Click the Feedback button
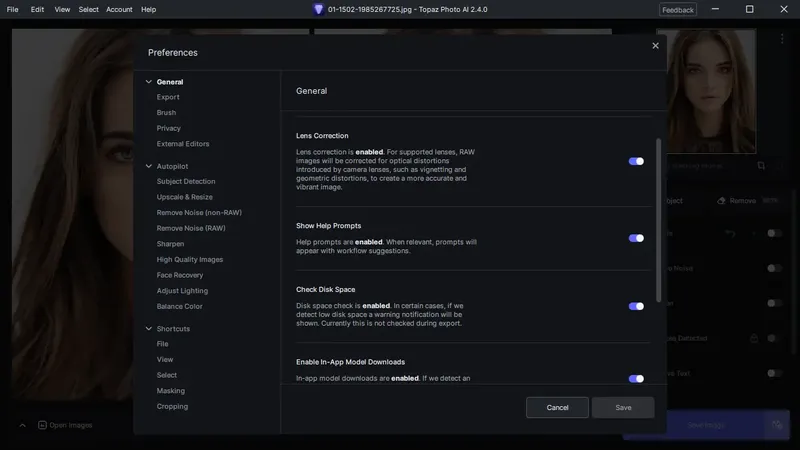Viewport: 800px width, 450px height. coord(677,9)
